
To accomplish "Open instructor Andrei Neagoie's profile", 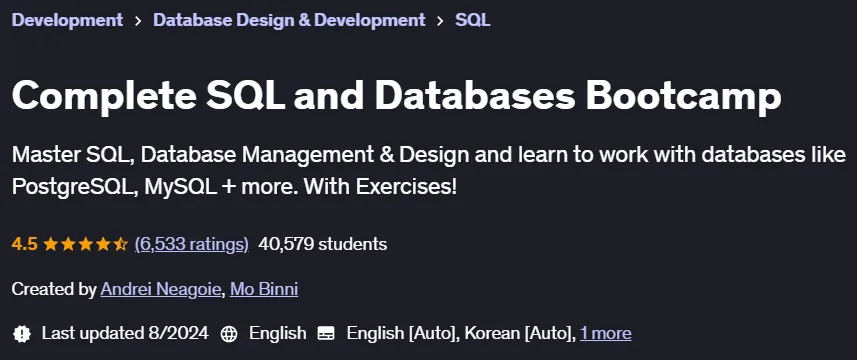I will 162,289.
